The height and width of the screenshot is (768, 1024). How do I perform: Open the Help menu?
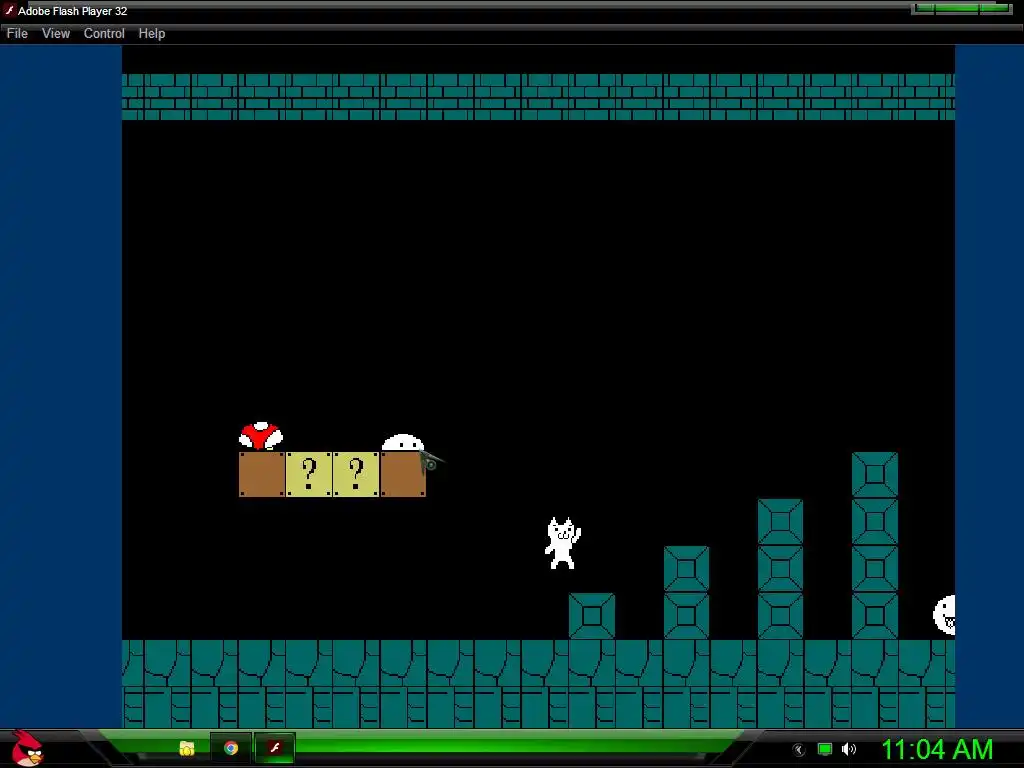pos(152,33)
